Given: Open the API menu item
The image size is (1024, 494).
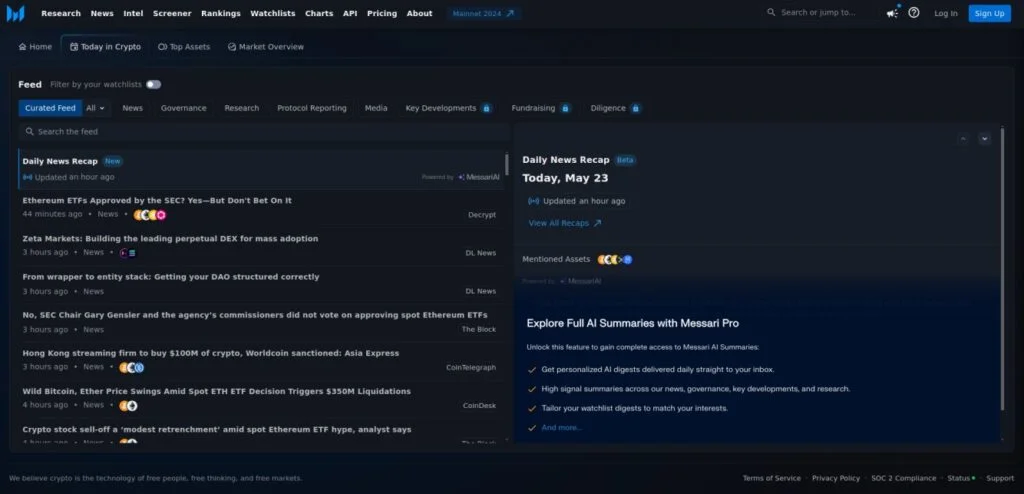Looking at the screenshot, I should tap(350, 13).
